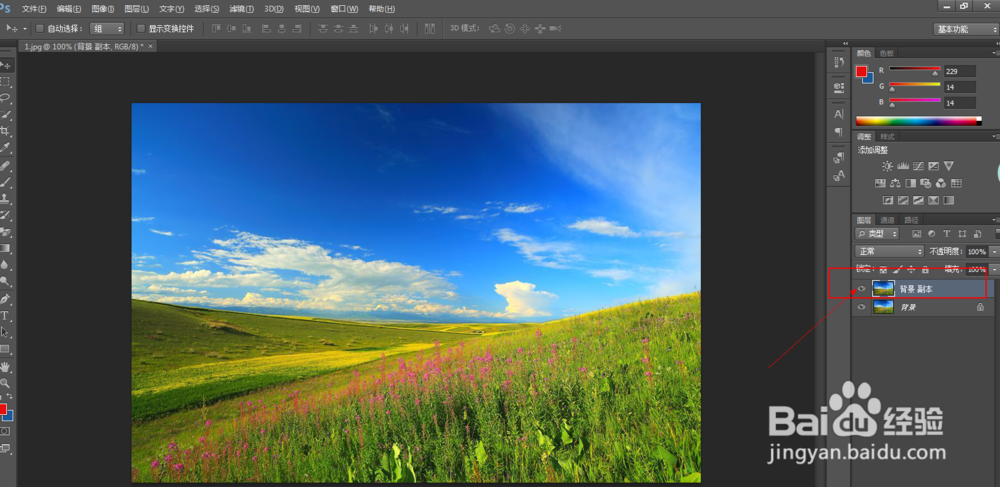Open the Paragraph panel icon

click(x=839, y=132)
